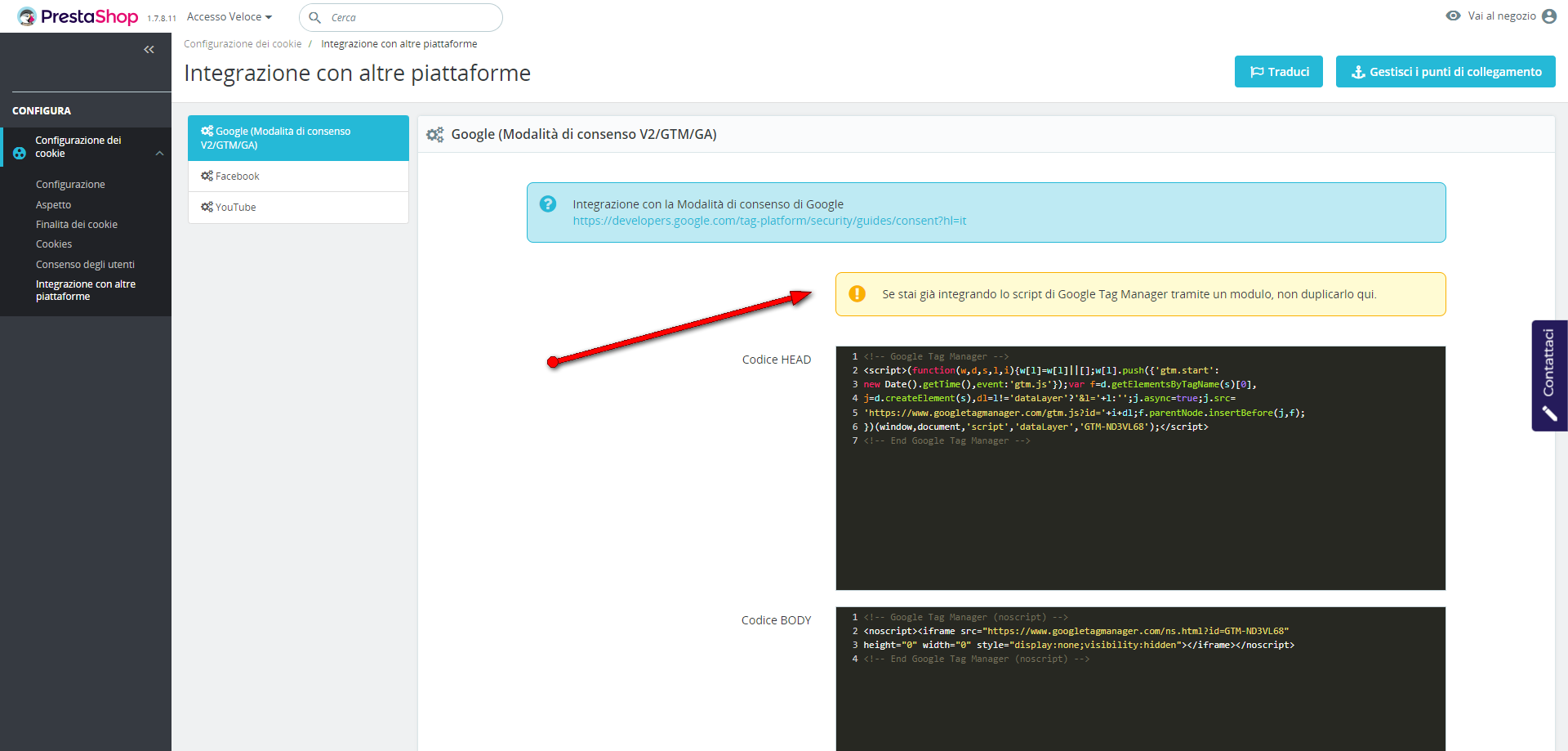Open Aspetto in the sidebar
The height and width of the screenshot is (751, 1568).
[x=53, y=204]
